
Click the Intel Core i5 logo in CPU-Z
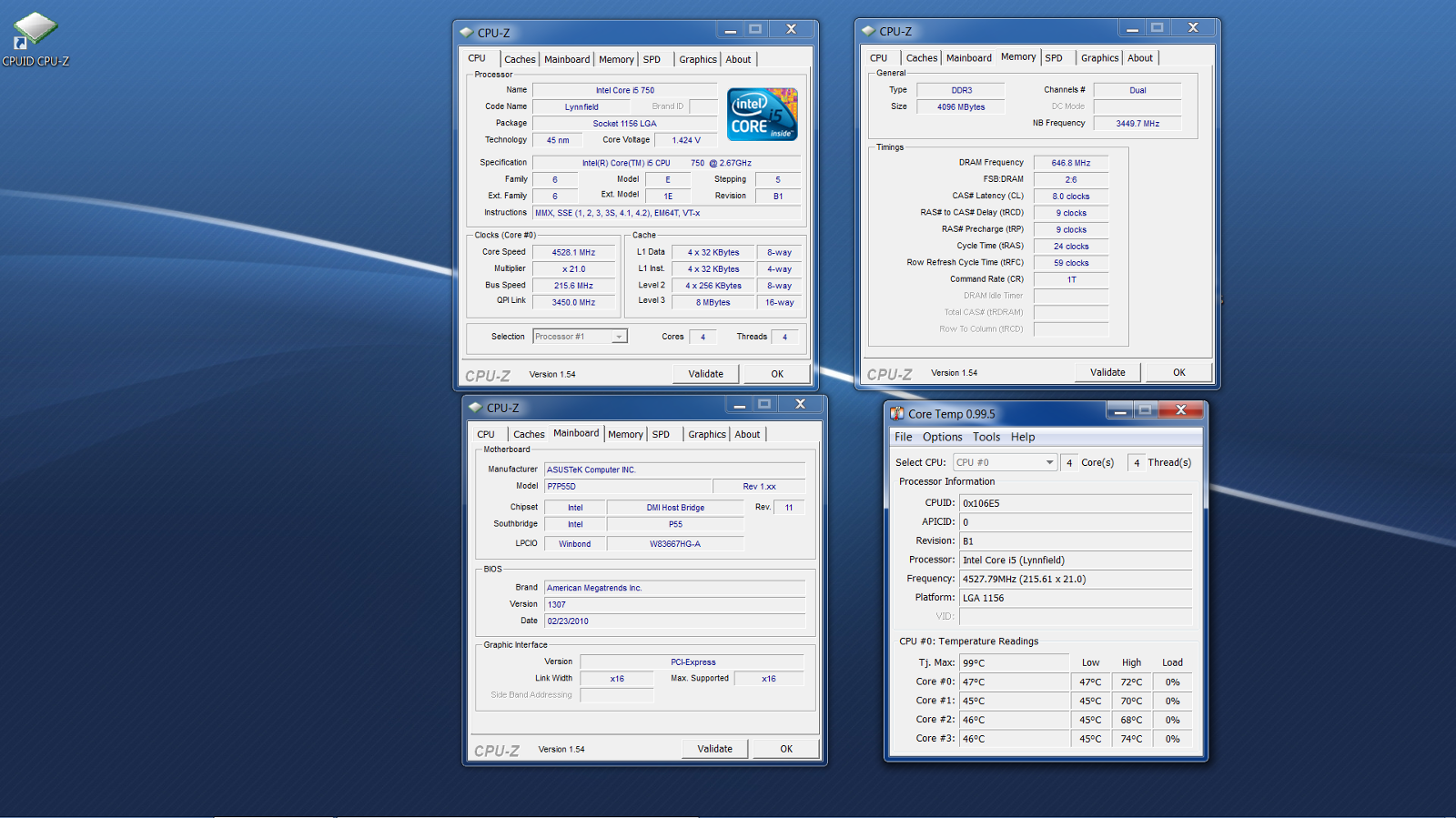(763, 114)
